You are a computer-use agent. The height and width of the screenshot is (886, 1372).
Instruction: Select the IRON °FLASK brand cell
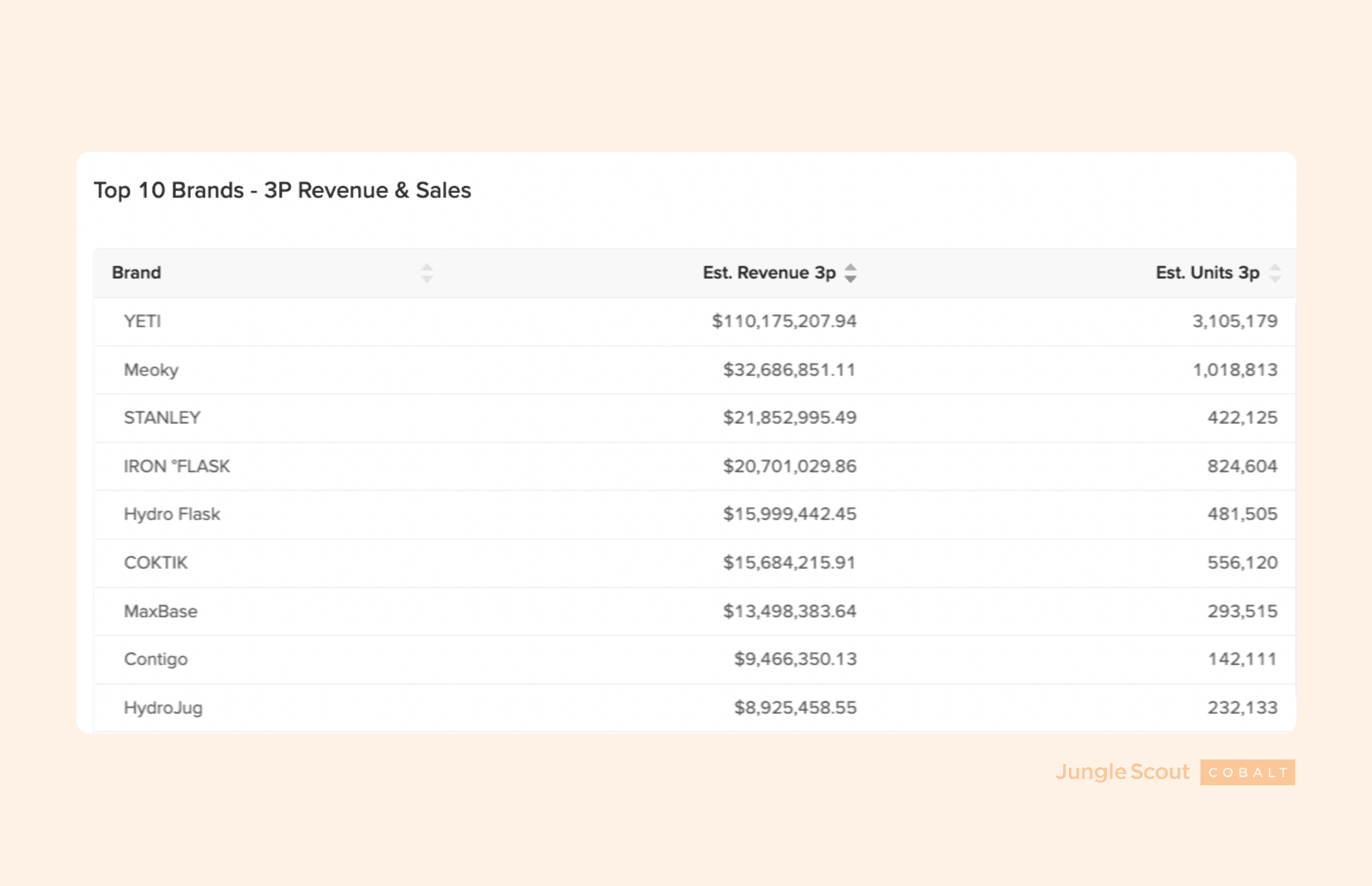click(x=177, y=466)
